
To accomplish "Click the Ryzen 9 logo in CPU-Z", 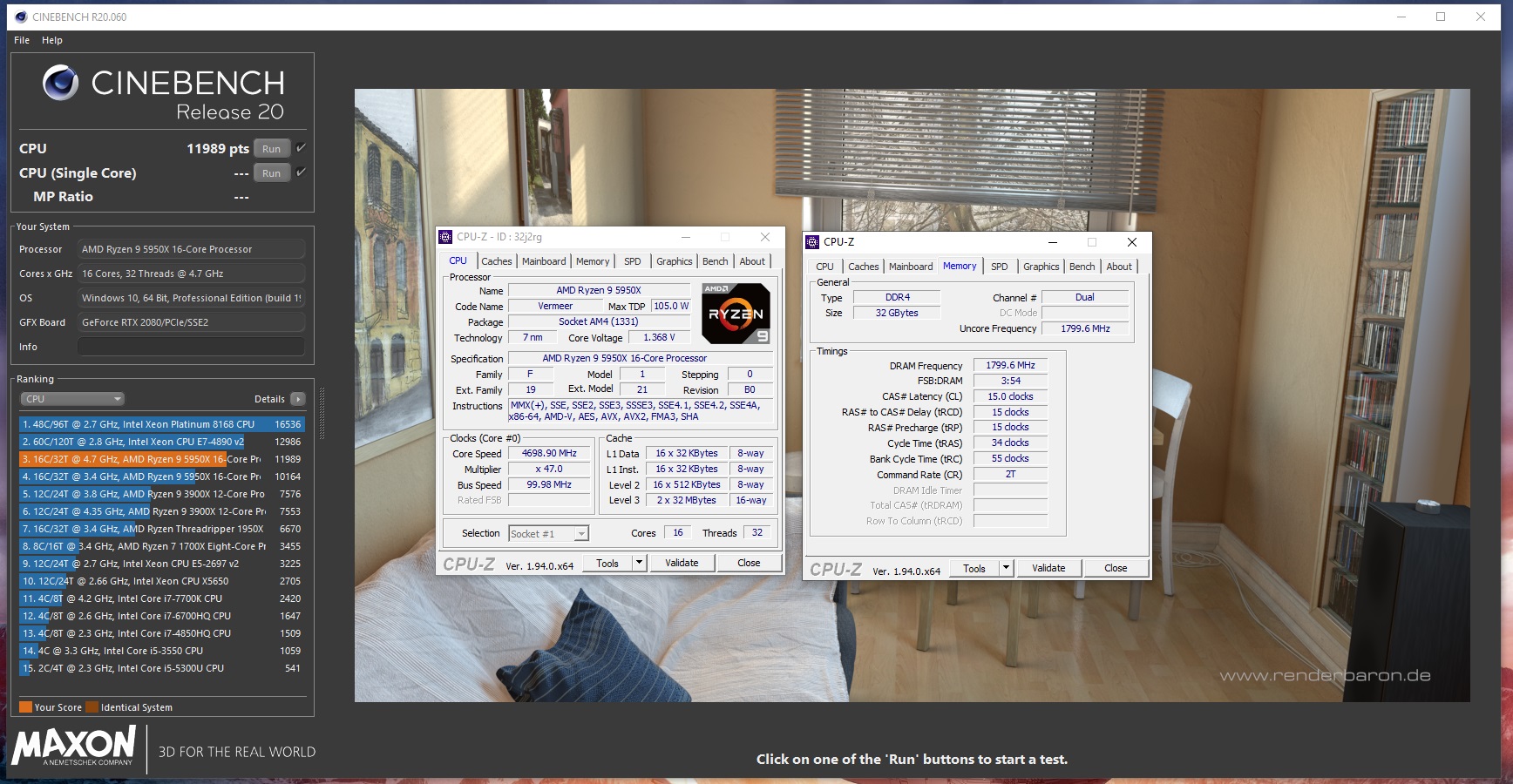I will point(736,314).
